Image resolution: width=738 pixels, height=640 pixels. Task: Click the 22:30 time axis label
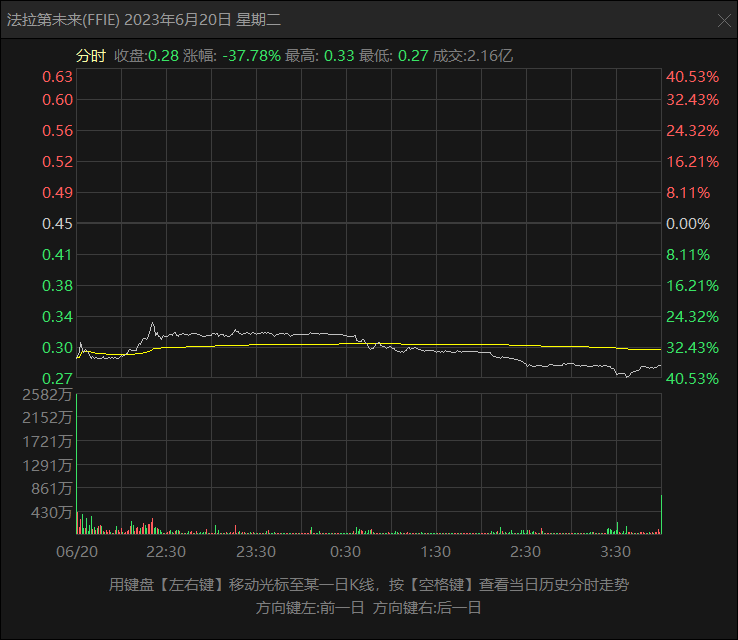166,552
